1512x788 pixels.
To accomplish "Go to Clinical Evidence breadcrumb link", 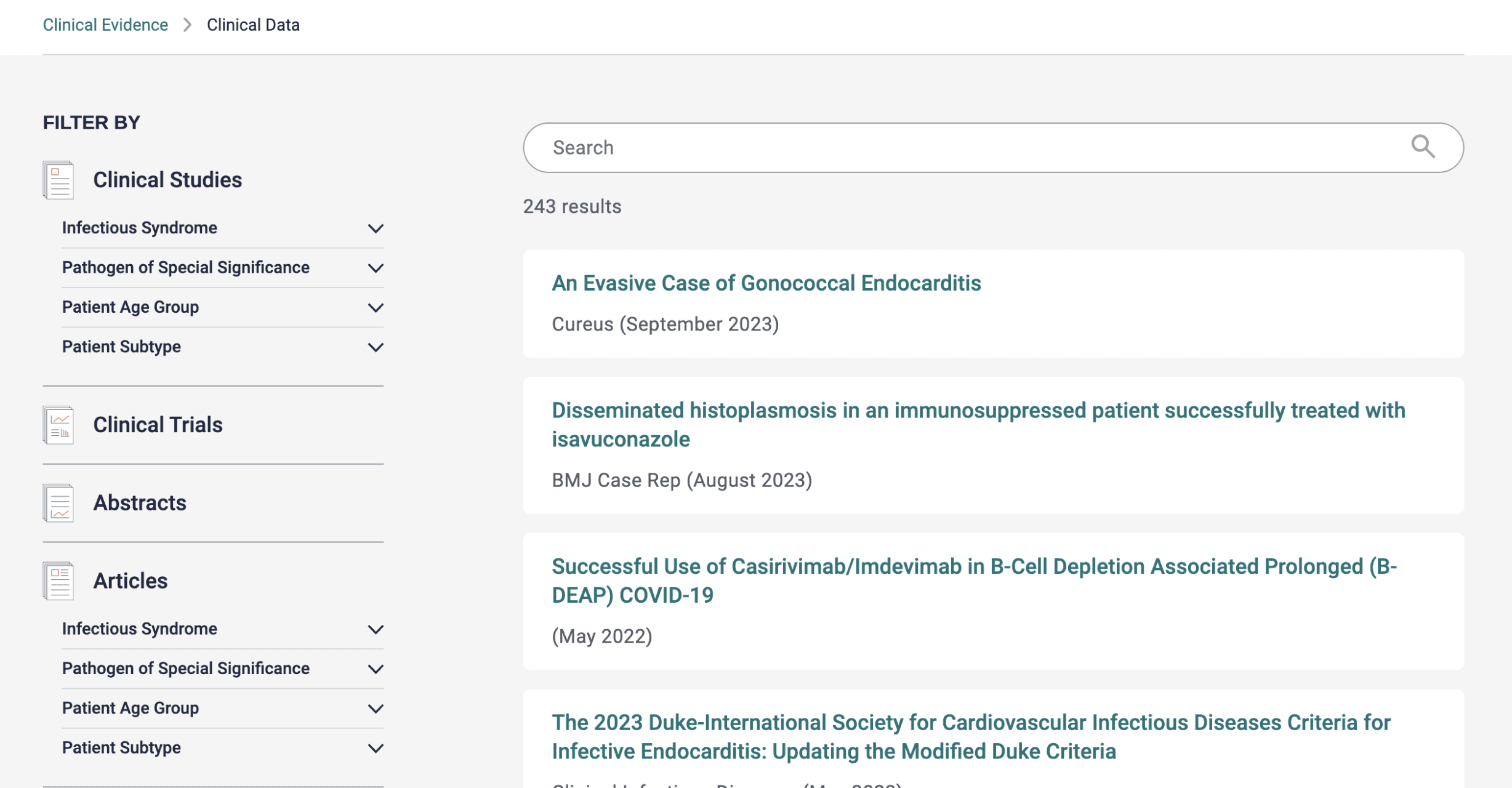I will [105, 25].
